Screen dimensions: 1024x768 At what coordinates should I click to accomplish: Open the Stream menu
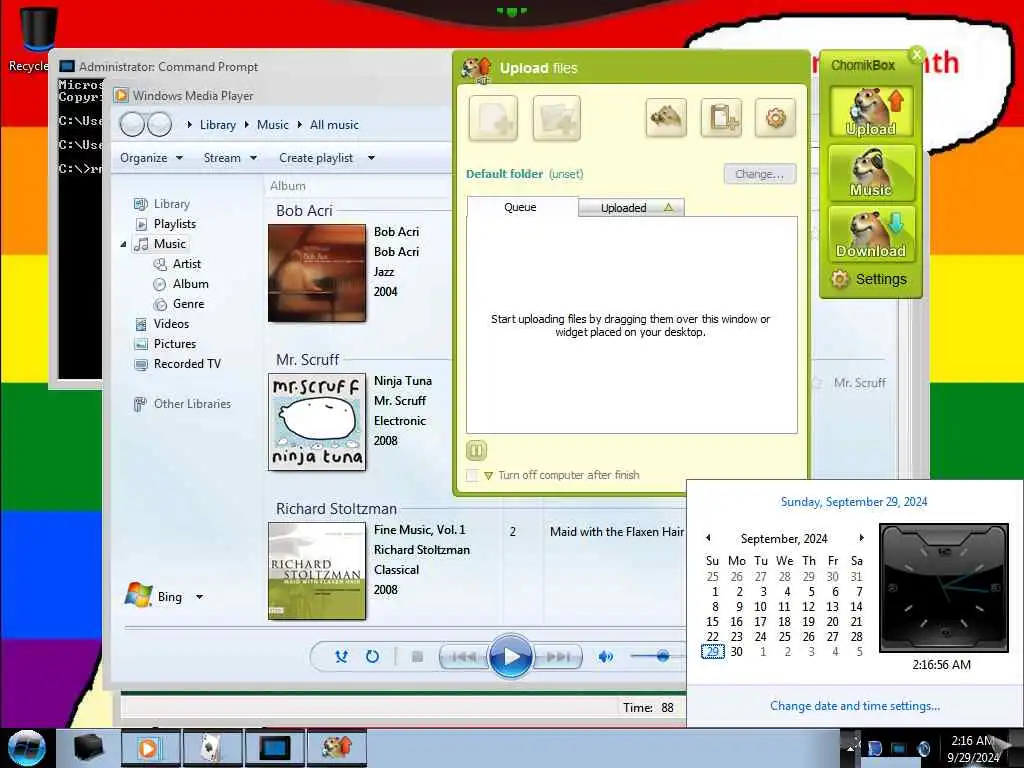coord(230,158)
